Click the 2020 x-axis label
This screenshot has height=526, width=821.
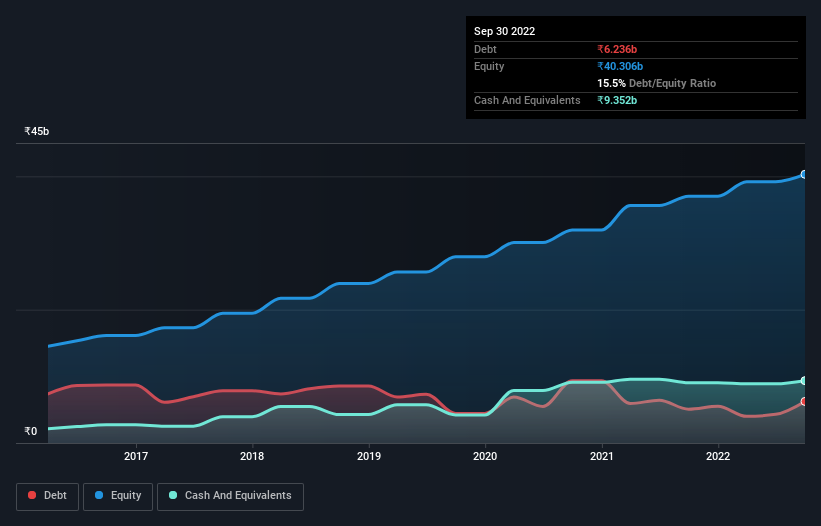click(485, 456)
